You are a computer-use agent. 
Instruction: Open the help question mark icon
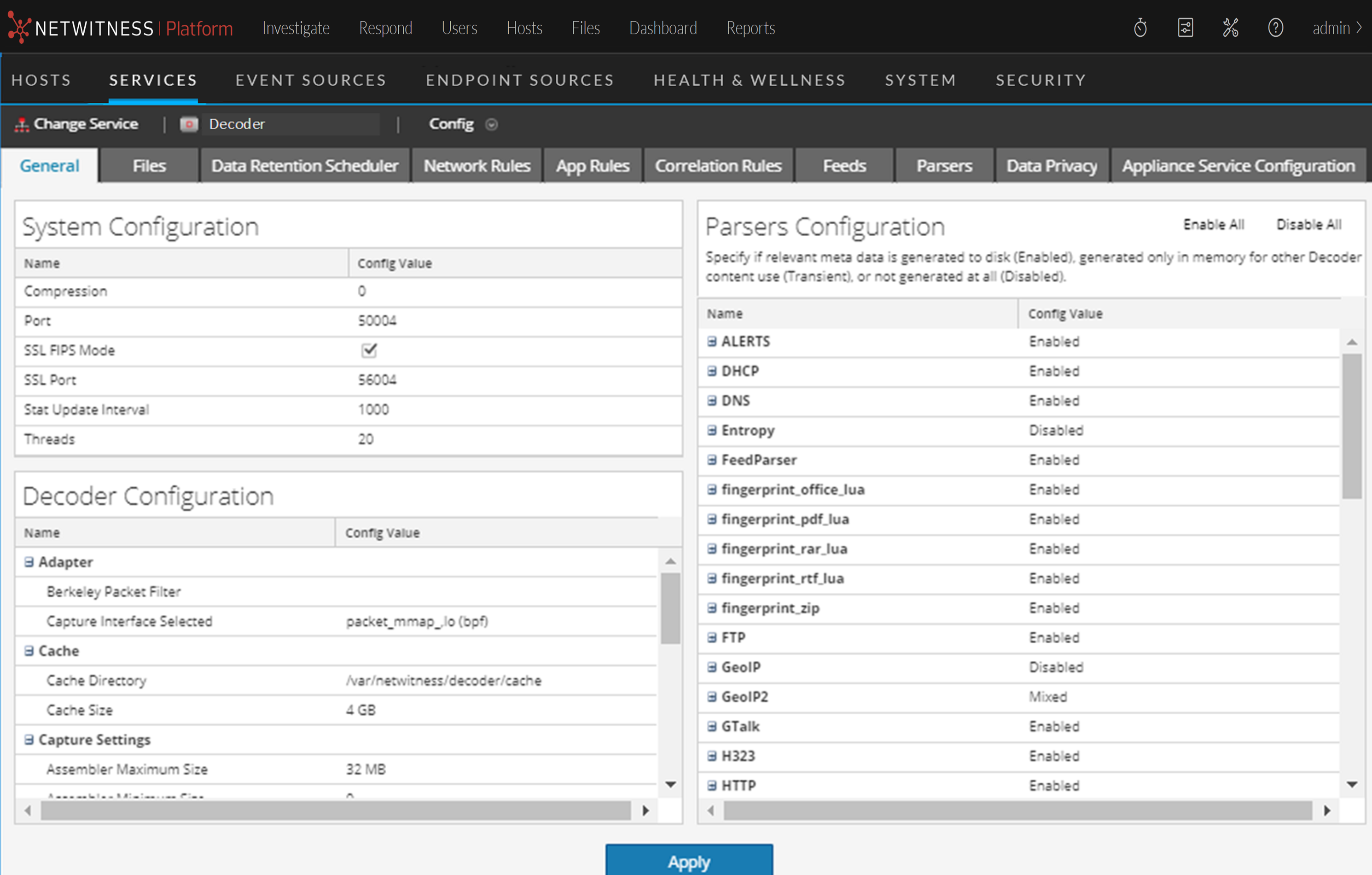coord(1275,27)
